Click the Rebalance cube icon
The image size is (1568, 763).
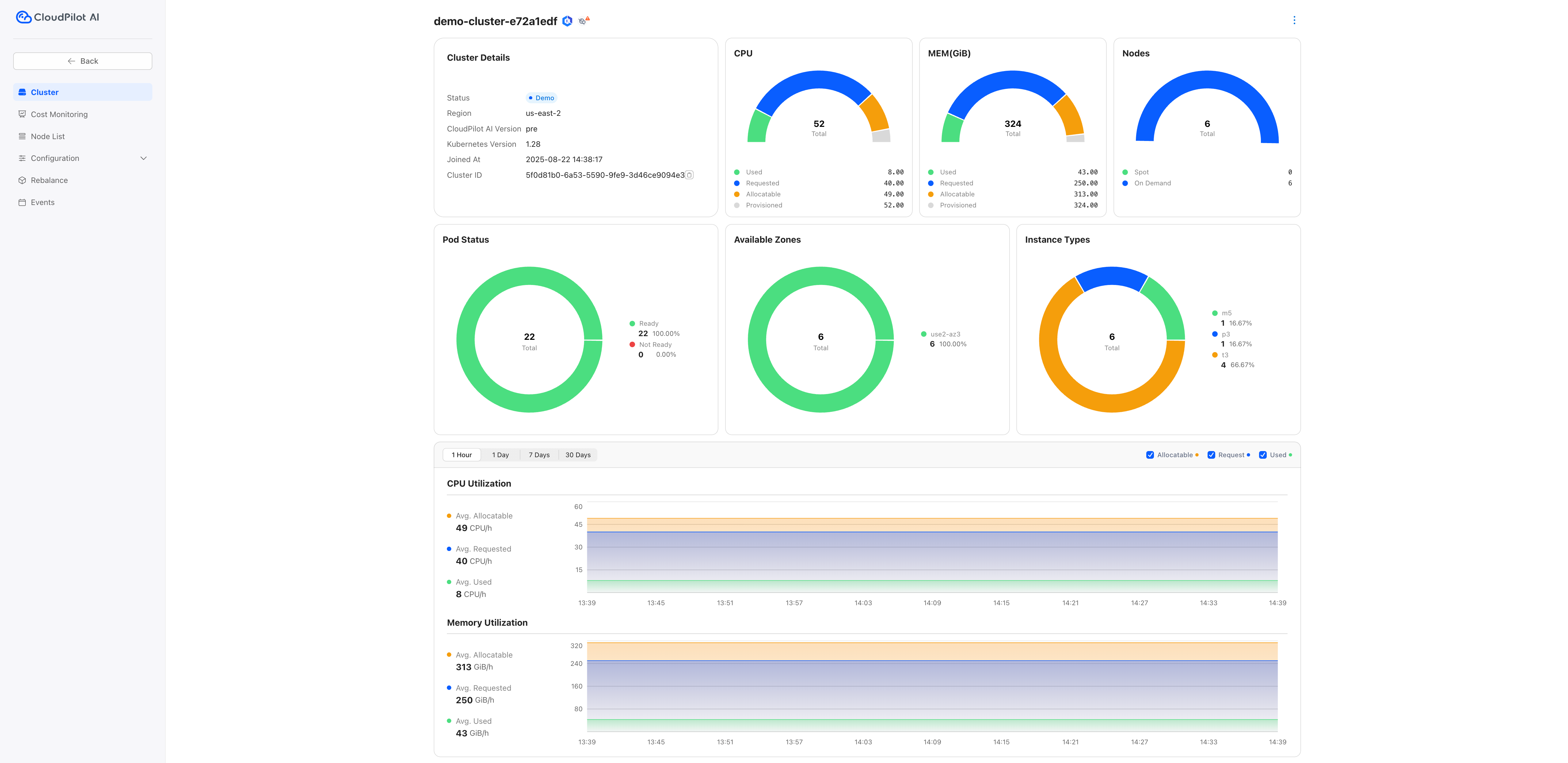coord(22,180)
